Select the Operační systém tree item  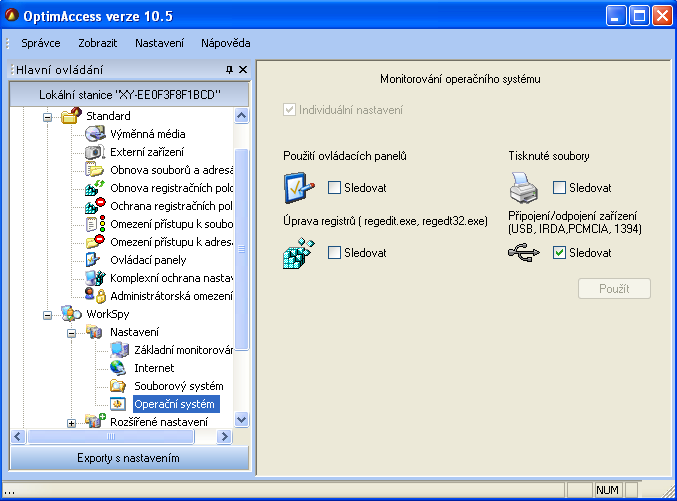[x=174, y=404]
